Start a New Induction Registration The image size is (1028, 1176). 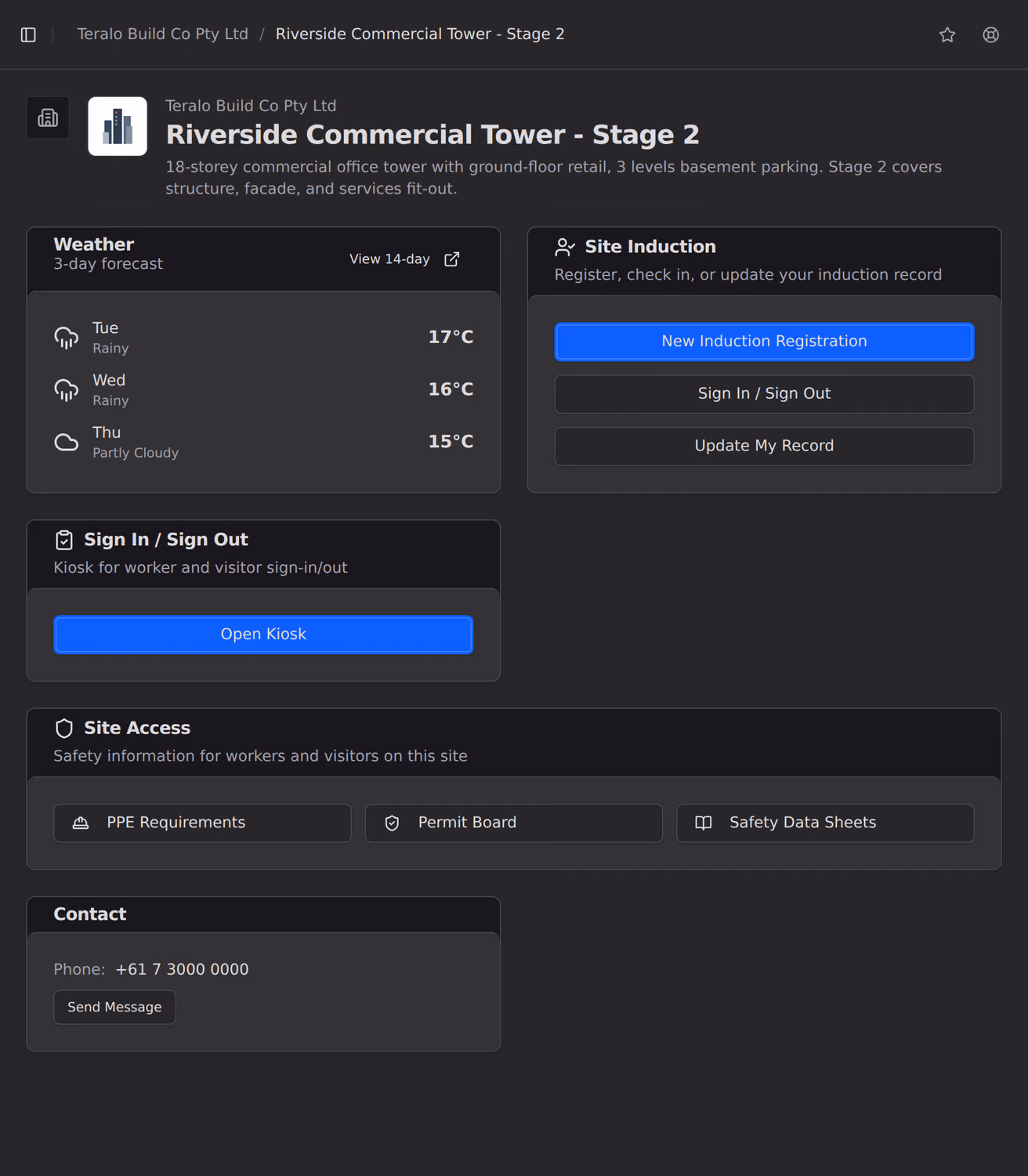[764, 342]
